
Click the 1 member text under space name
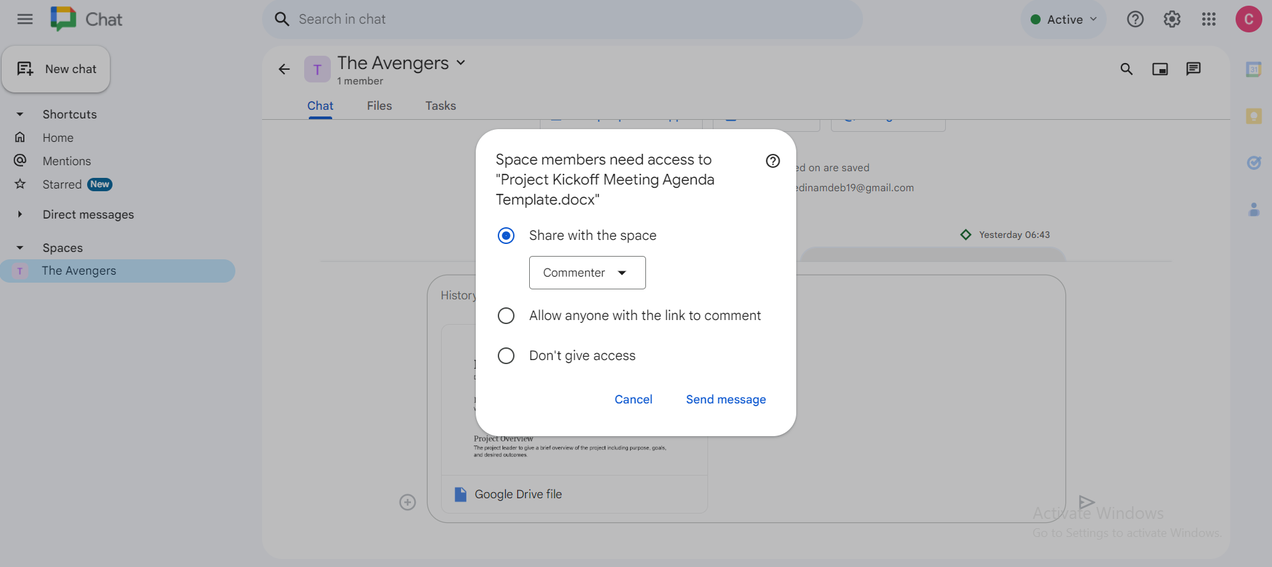point(360,81)
